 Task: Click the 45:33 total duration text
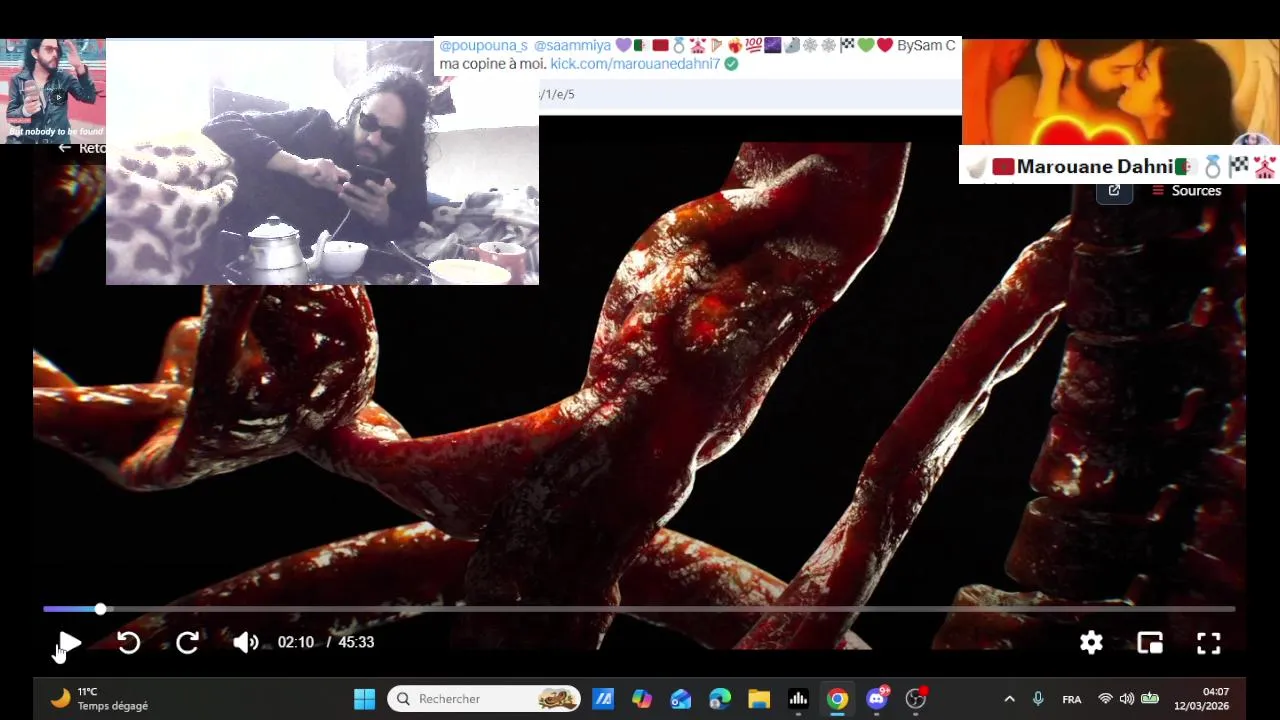(x=356, y=642)
